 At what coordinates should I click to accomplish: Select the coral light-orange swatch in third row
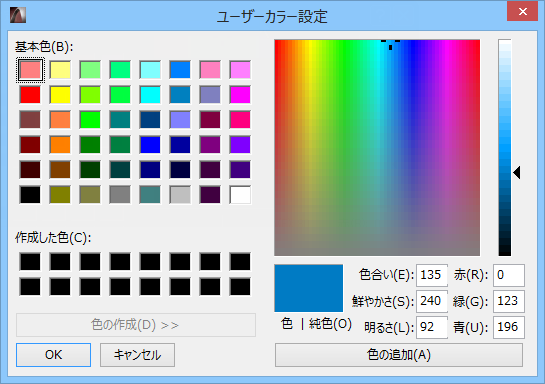[60, 120]
